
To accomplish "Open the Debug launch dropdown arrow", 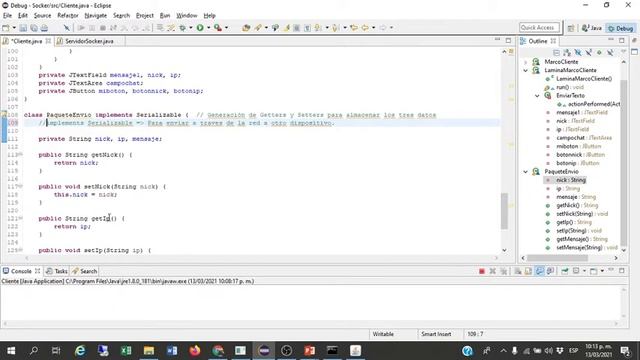I will (190, 28).
